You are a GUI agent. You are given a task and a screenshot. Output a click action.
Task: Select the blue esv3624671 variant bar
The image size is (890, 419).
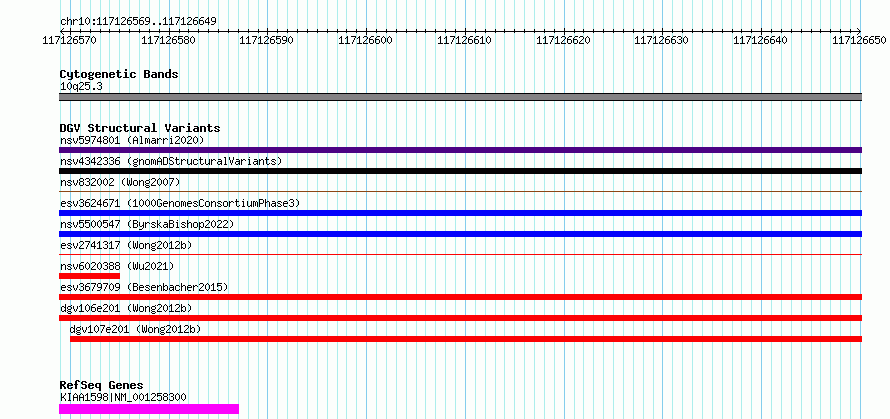click(460, 213)
